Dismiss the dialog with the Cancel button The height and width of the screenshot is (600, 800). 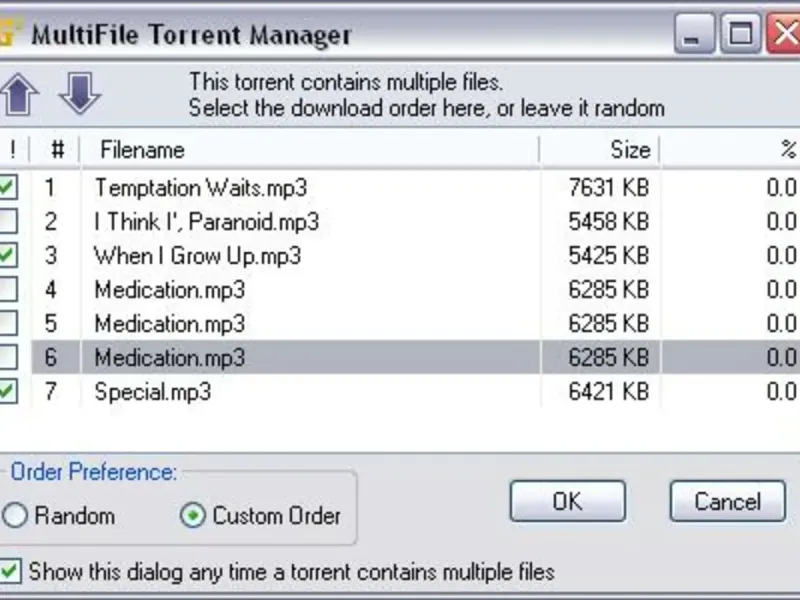[x=728, y=501]
